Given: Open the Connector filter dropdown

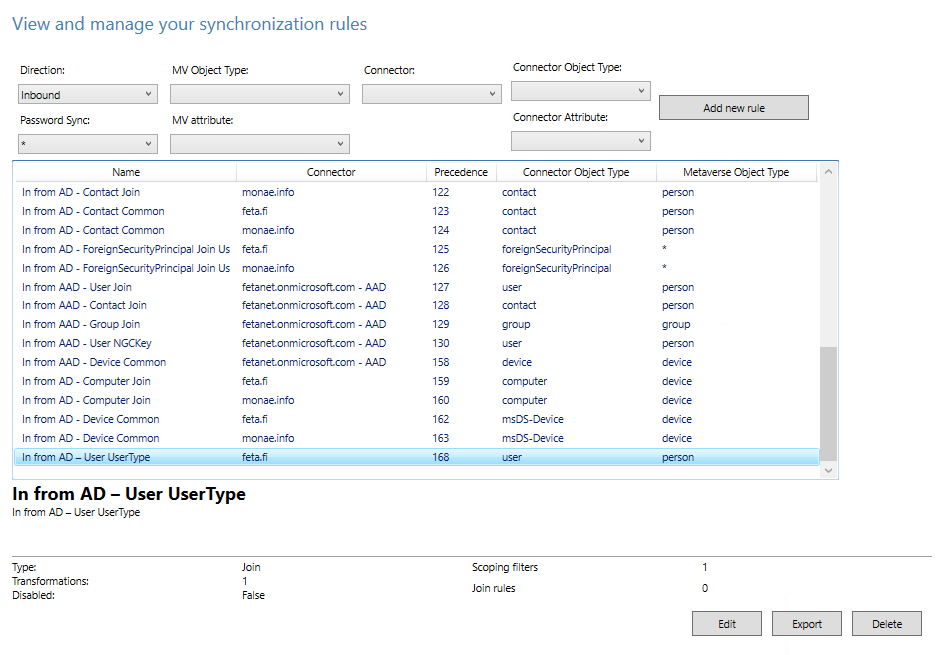Looking at the screenshot, I should click(x=431, y=95).
